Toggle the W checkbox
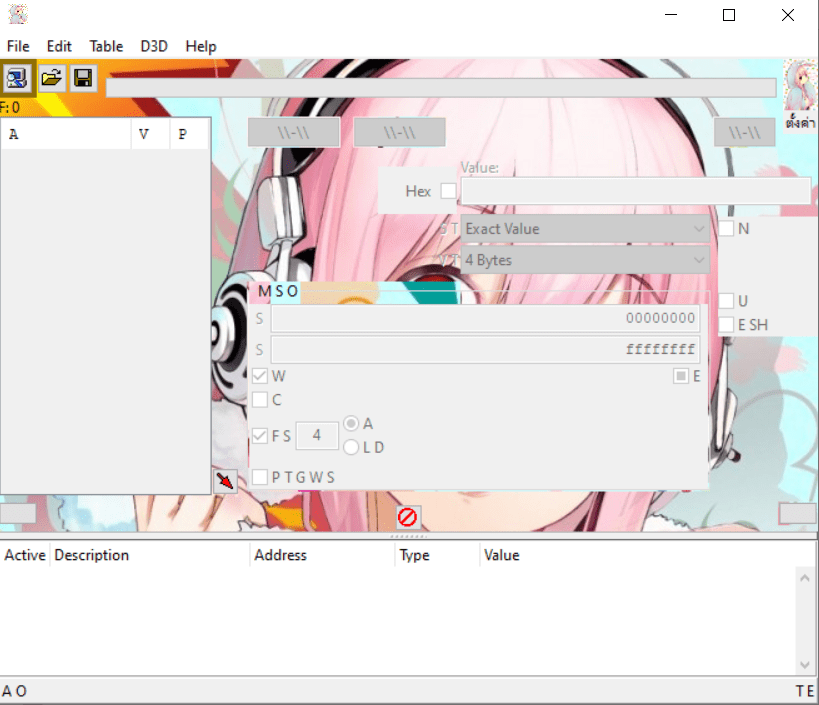The image size is (819, 705). click(260, 376)
